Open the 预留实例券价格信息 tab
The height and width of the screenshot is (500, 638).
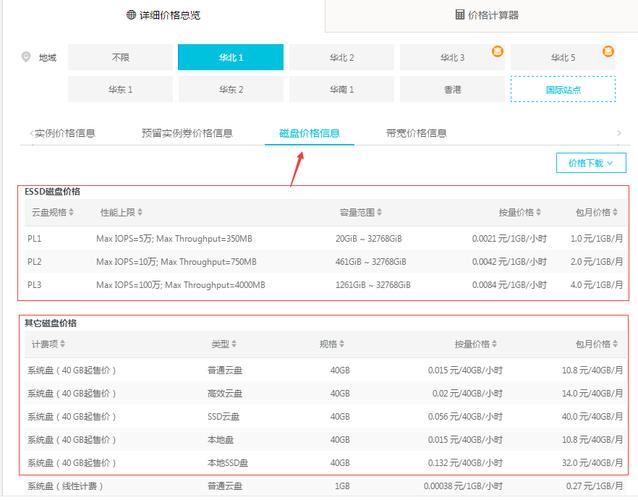[x=187, y=133]
